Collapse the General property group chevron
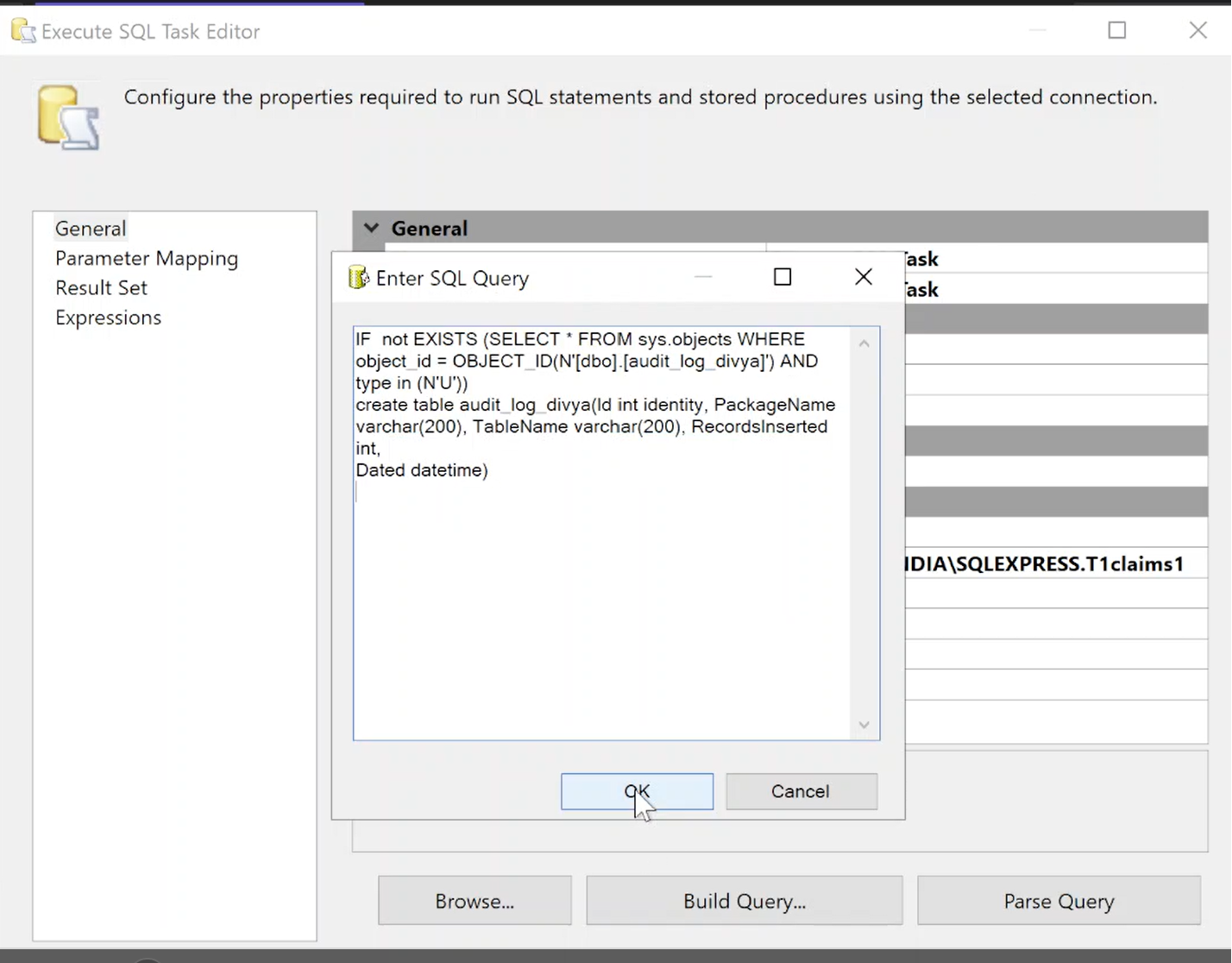Screen dimensions: 1232x963 pos(371,228)
